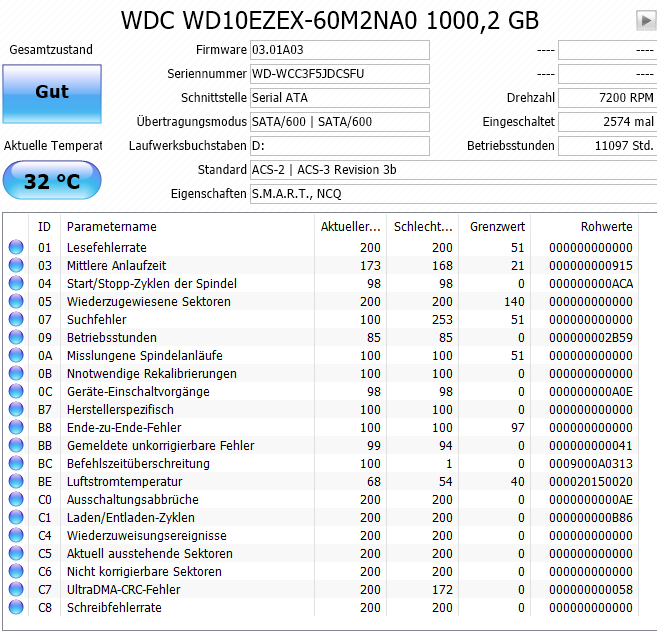The image size is (657, 632).
Task: Click the Standard field ACS-2 | ACS-3
Action: tap(453, 170)
